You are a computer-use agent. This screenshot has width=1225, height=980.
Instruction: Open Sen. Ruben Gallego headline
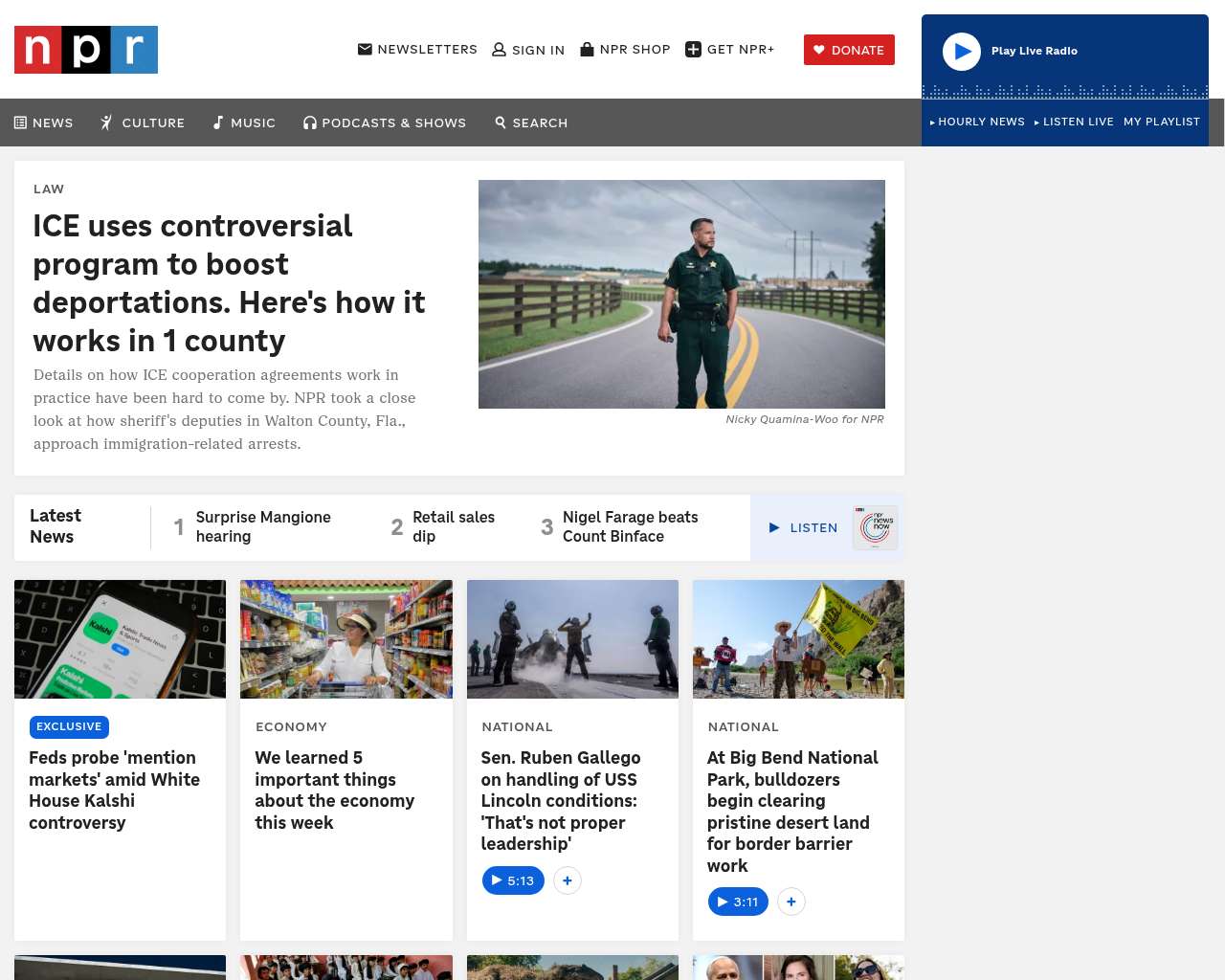[561, 800]
